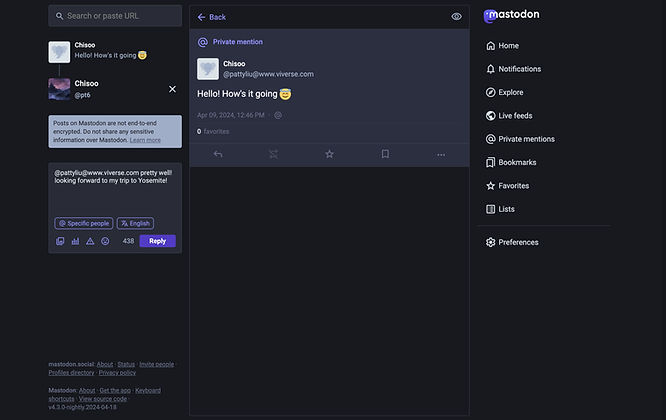Click the Bookmarks sidebar icon
The width and height of the screenshot is (666, 420).
pyautogui.click(x=491, y=163)
